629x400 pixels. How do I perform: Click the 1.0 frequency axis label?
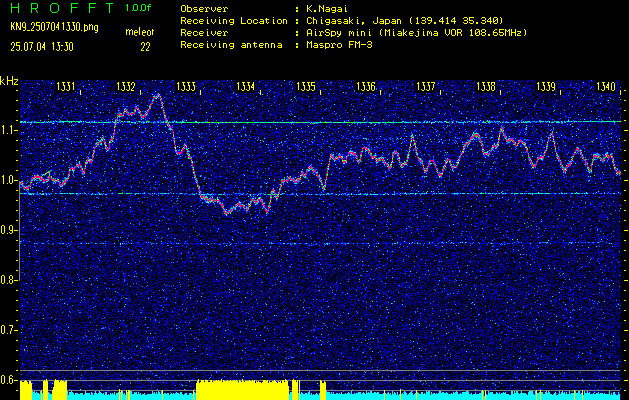[8, 181]
